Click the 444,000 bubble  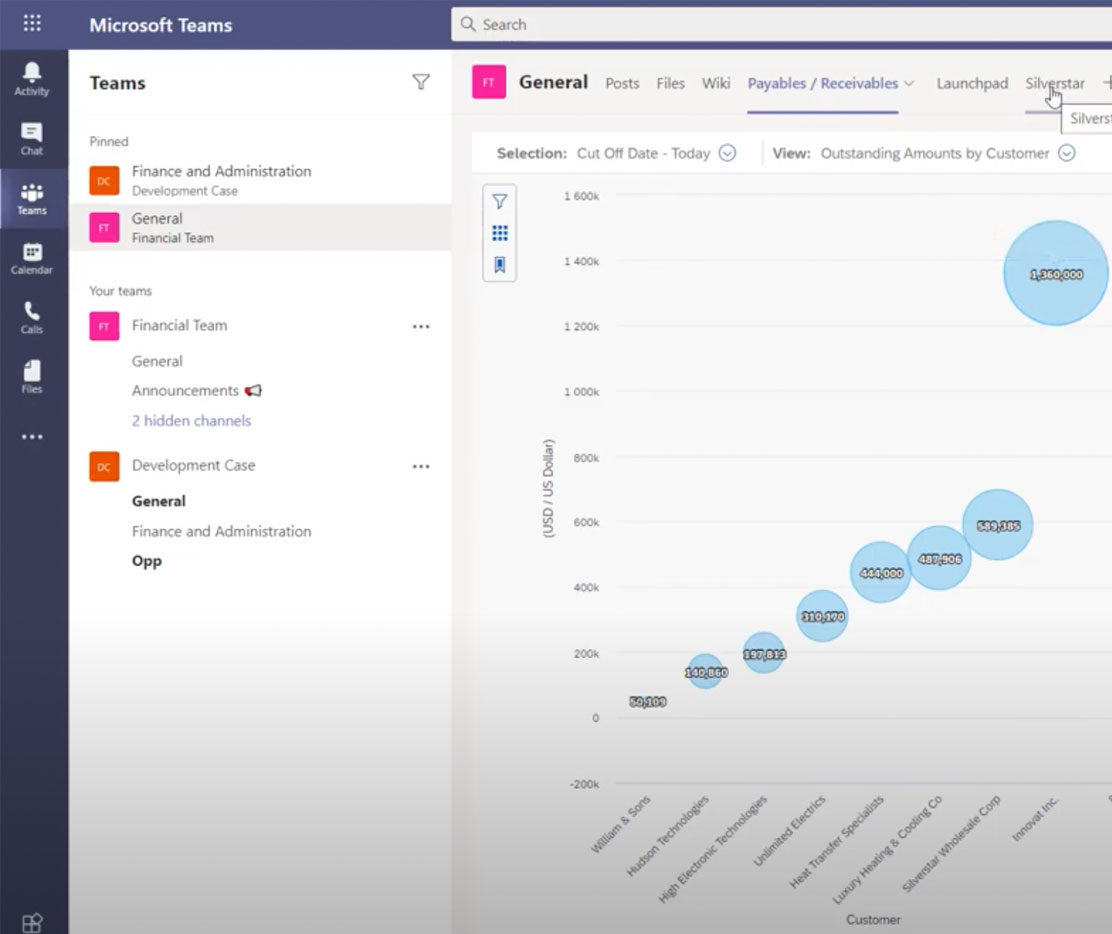[881, 572]
